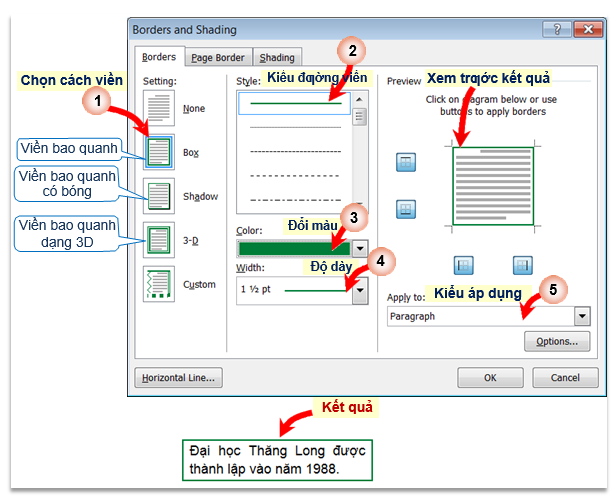The image size is (616, 502).
Task: Select the dashed line in Style list
Action: pos(294,151)
